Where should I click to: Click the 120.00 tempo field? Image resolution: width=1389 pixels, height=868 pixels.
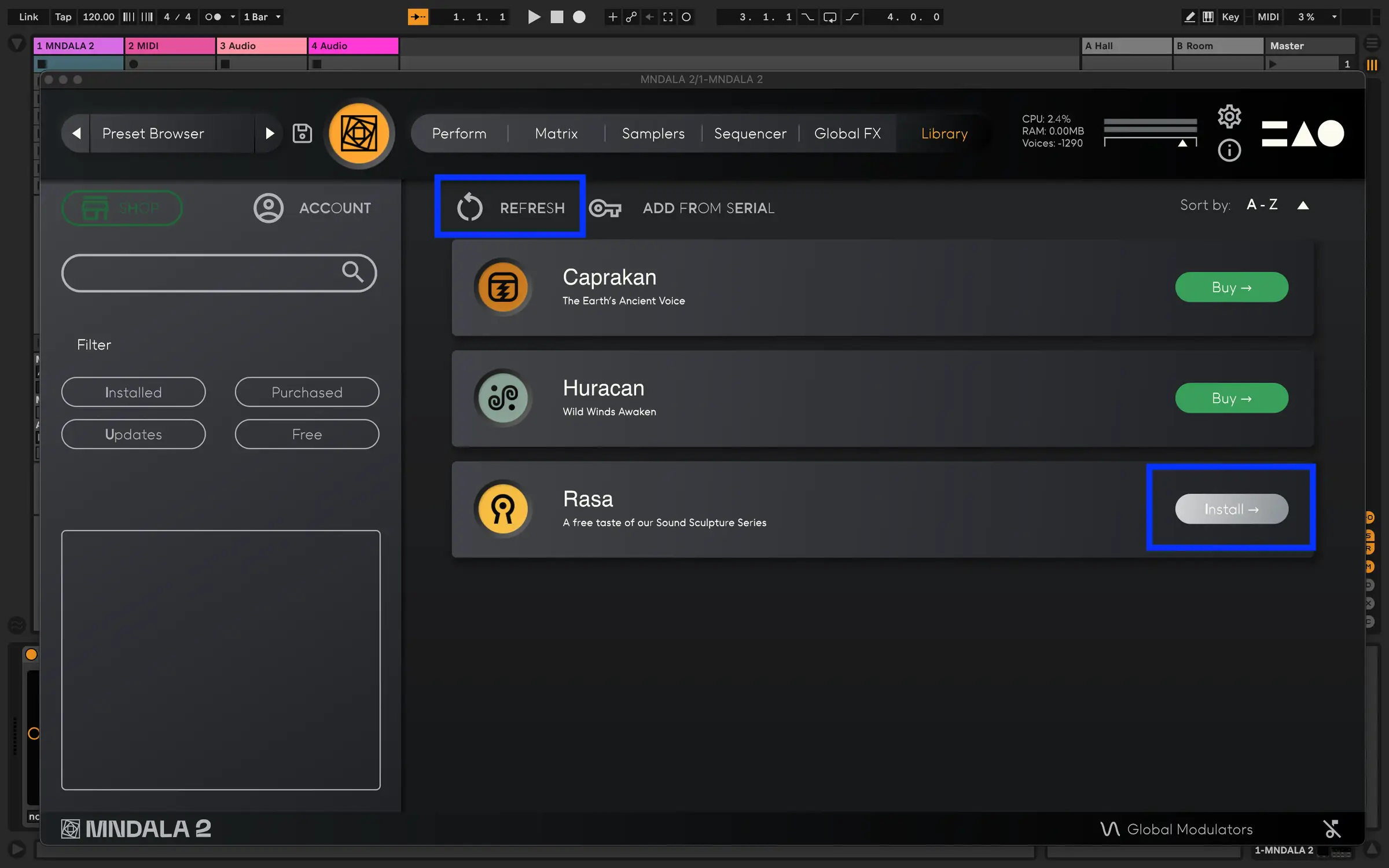click(98, 17)
